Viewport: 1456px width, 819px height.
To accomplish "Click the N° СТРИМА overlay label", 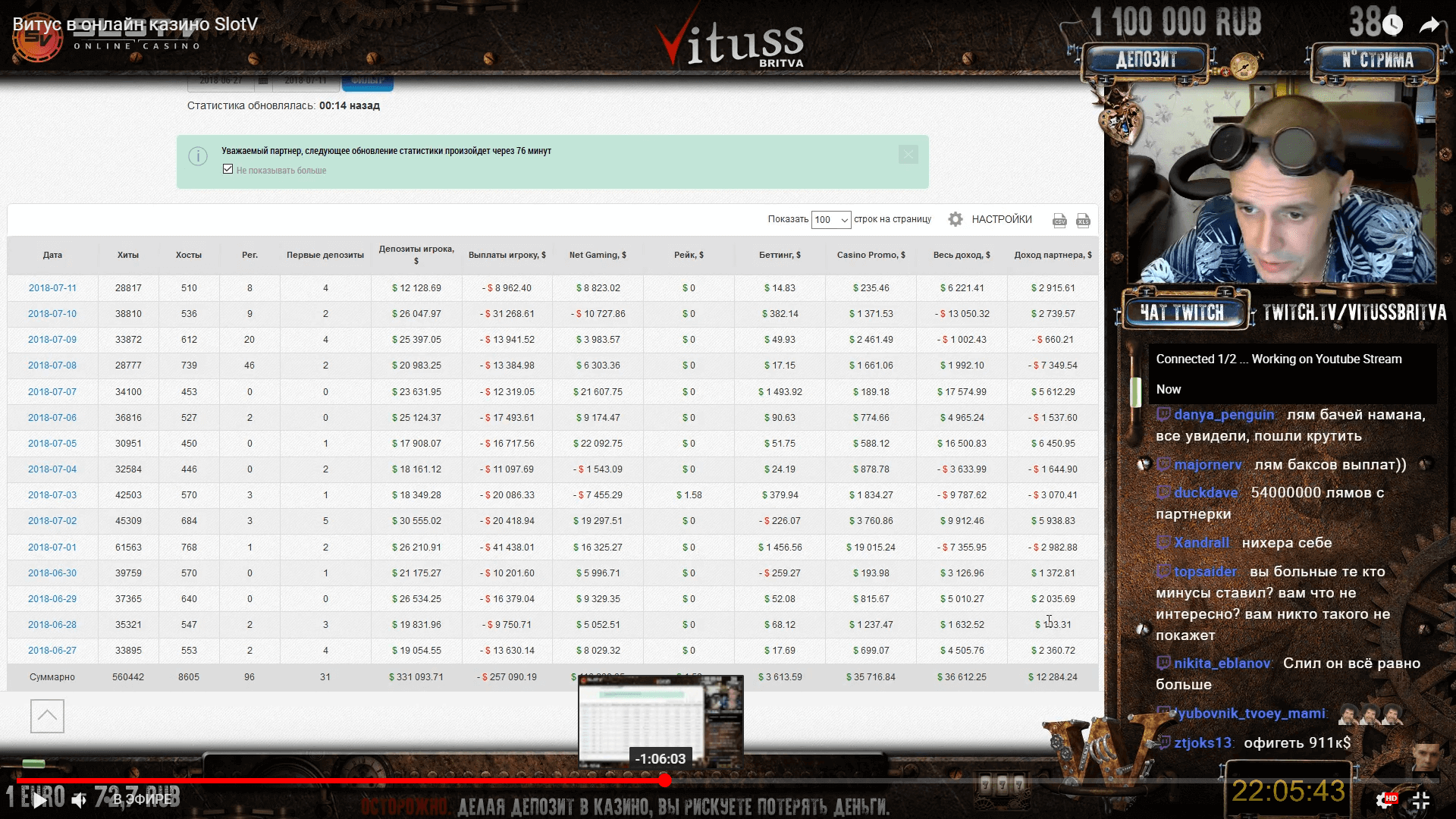I will point(1376,60).
